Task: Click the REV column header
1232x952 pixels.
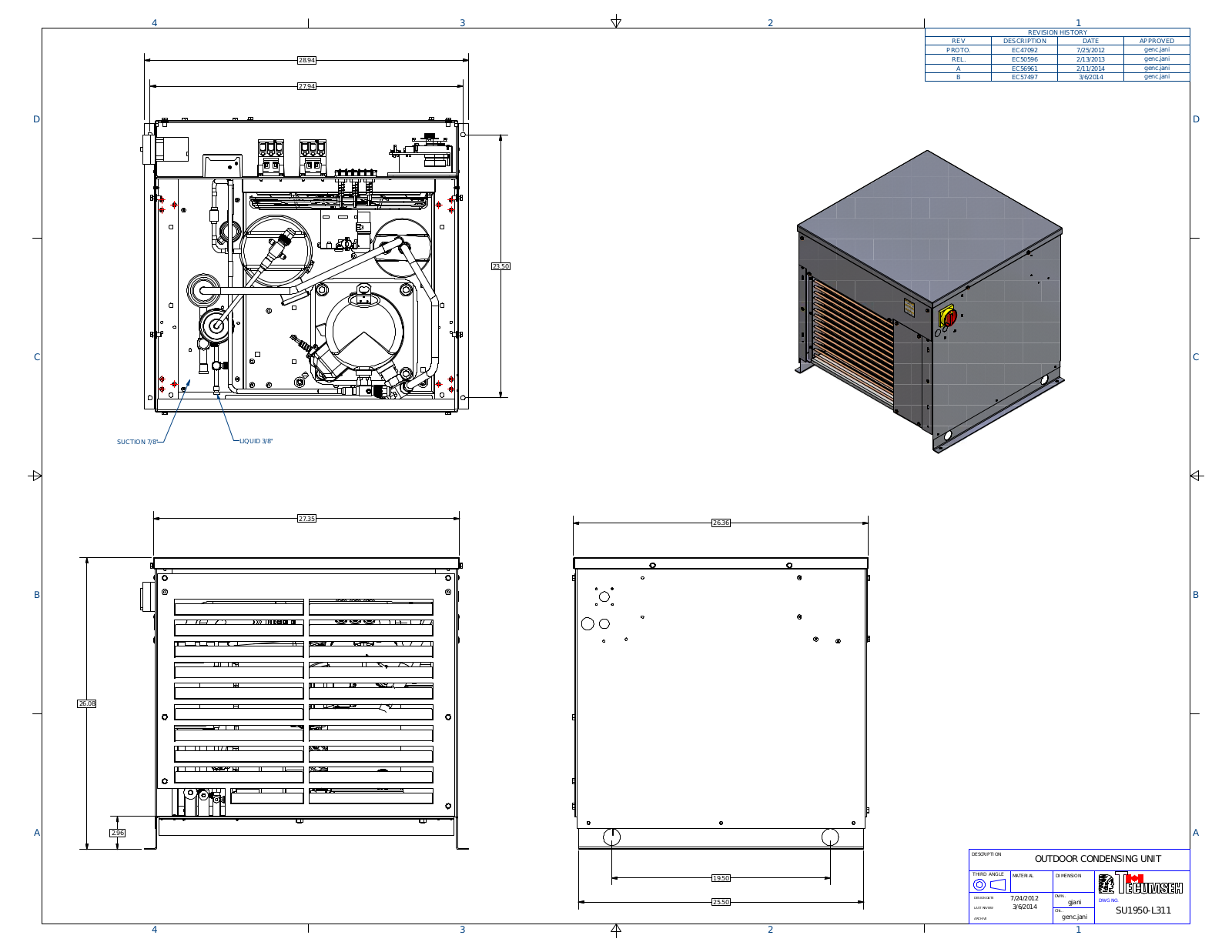Action: point(958,41)
